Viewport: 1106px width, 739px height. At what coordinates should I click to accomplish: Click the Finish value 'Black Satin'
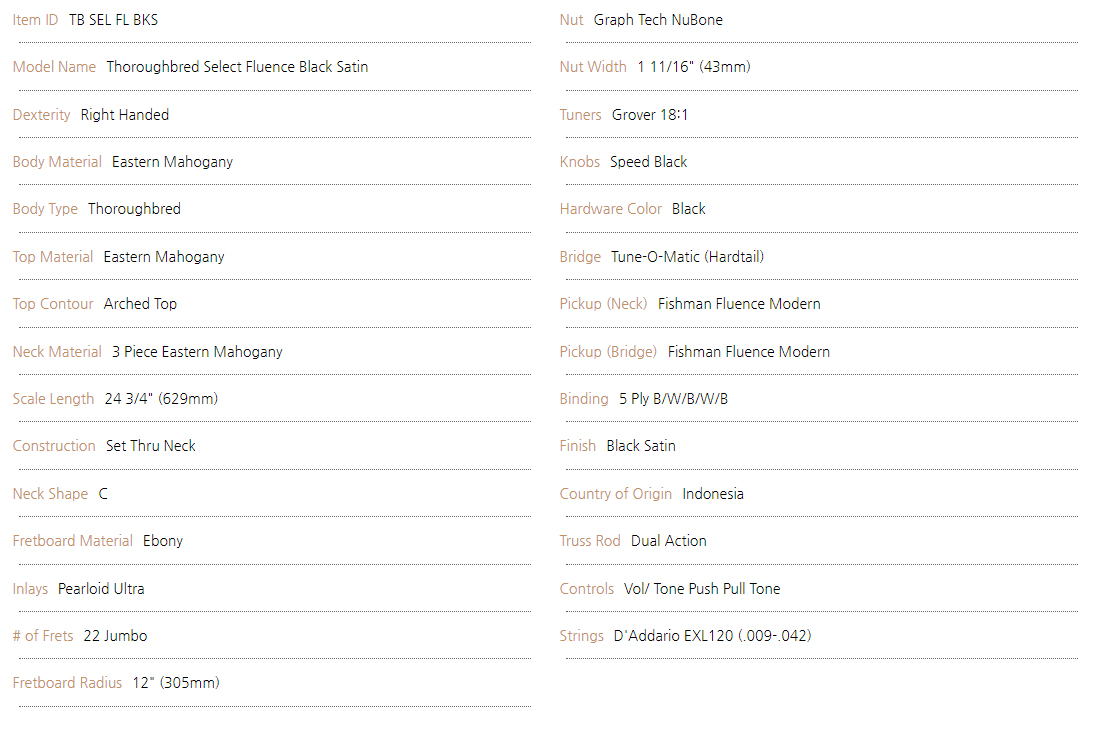(x=641, y=446)
